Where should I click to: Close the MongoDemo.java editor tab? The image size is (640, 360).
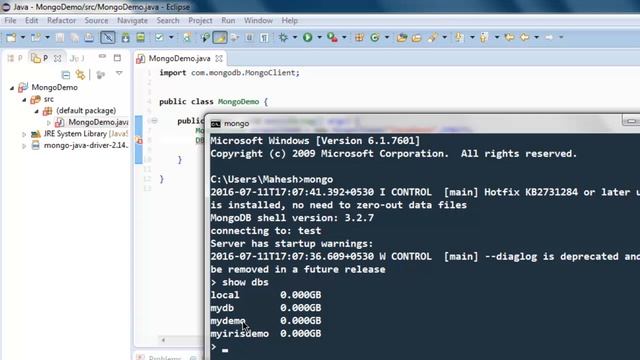pos(219,58)
